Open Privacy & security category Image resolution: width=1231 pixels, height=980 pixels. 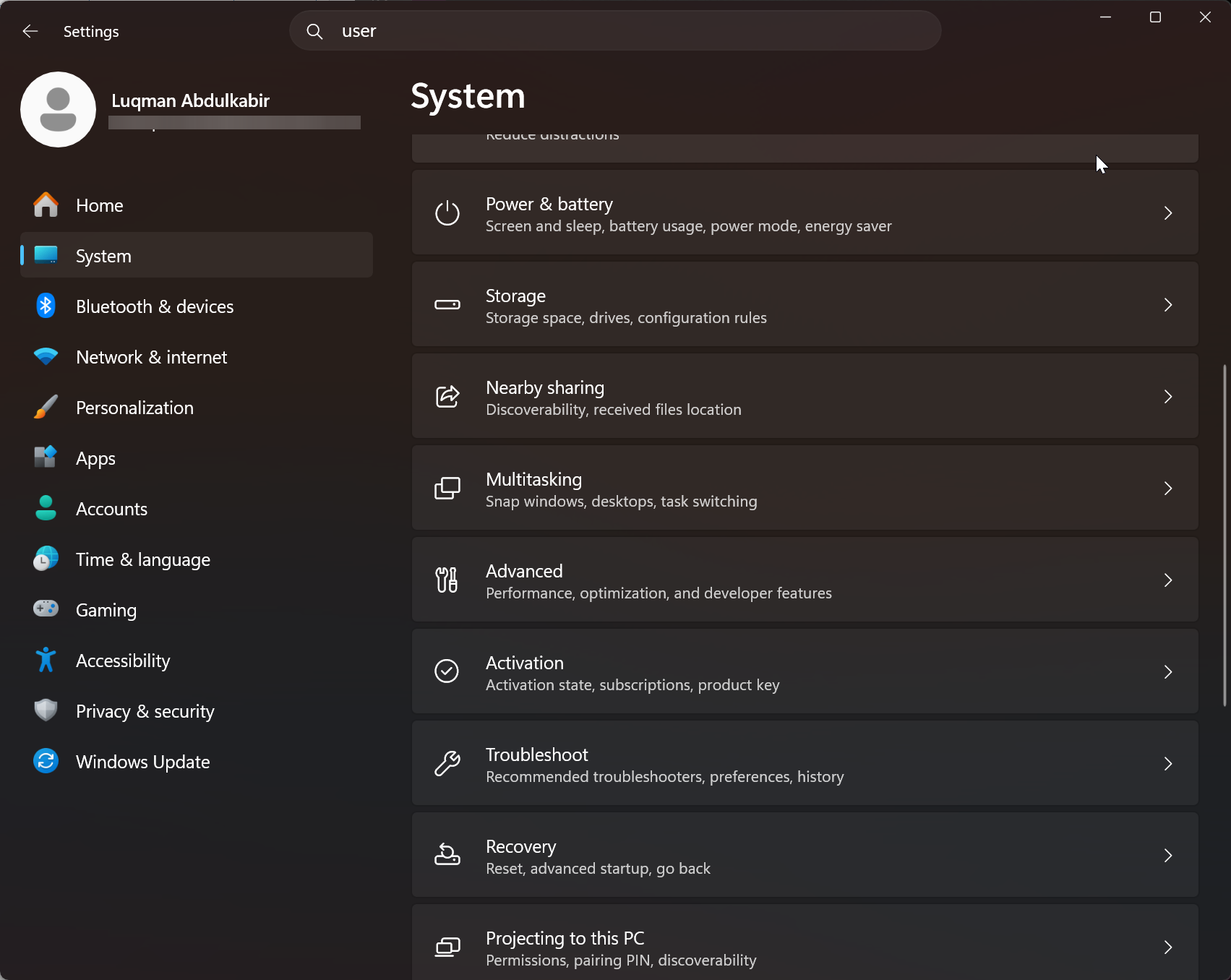197,711
